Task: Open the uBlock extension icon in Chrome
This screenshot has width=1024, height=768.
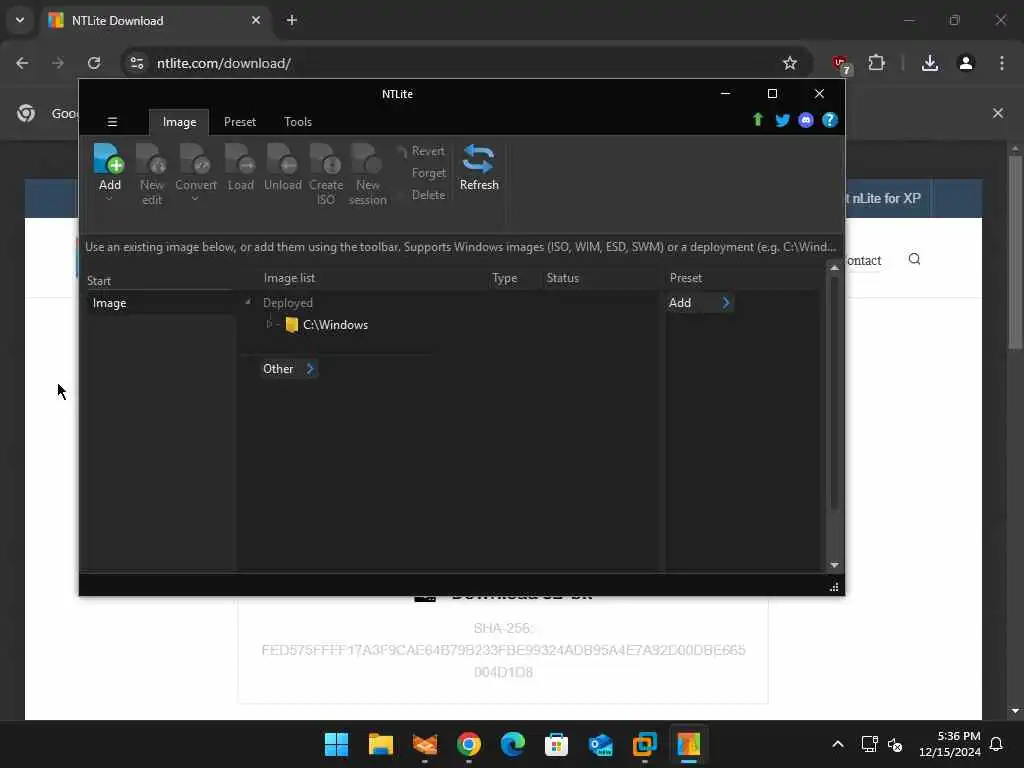Action: [840, 64]
